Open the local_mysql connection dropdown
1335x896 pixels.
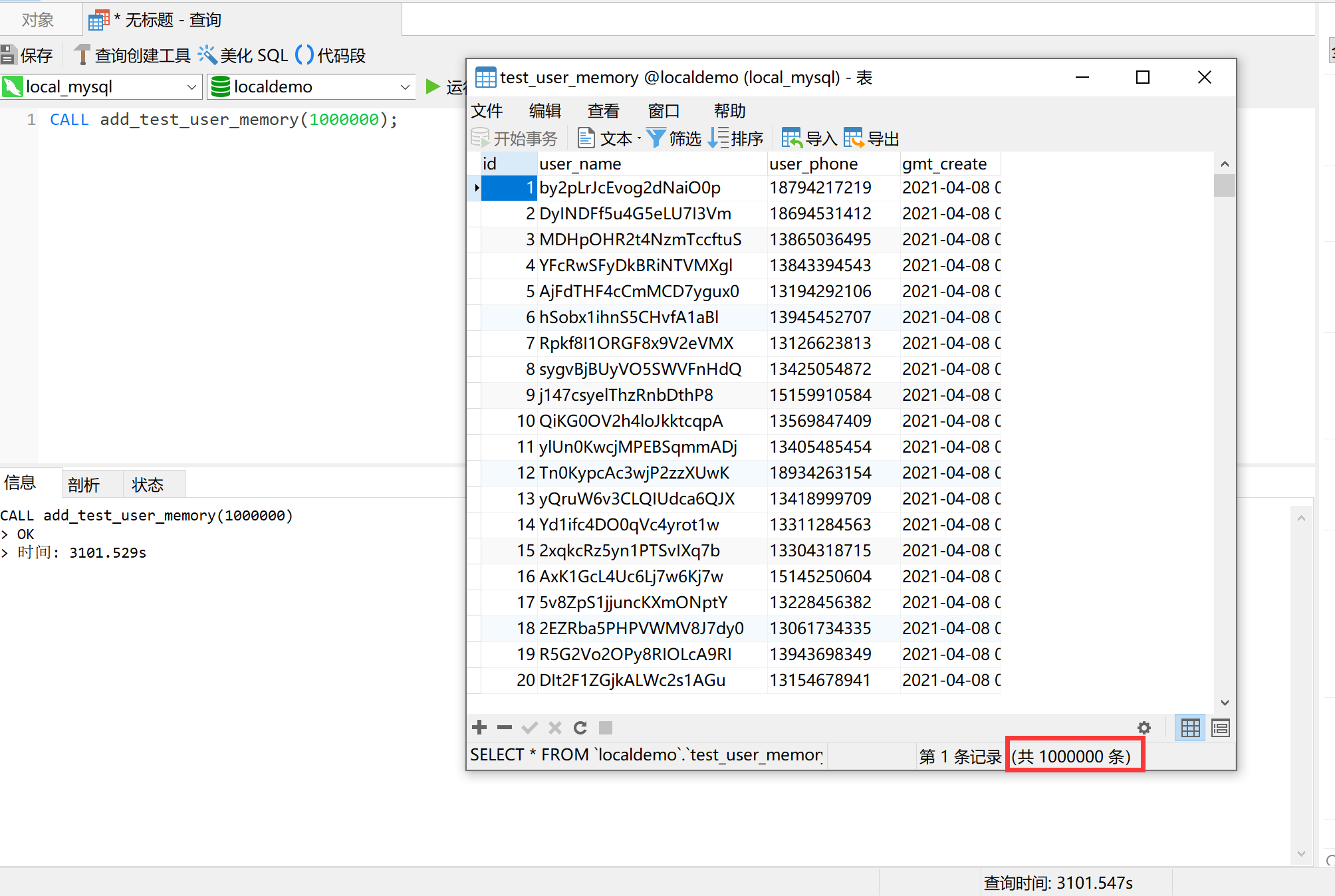(x=191, y=87)
